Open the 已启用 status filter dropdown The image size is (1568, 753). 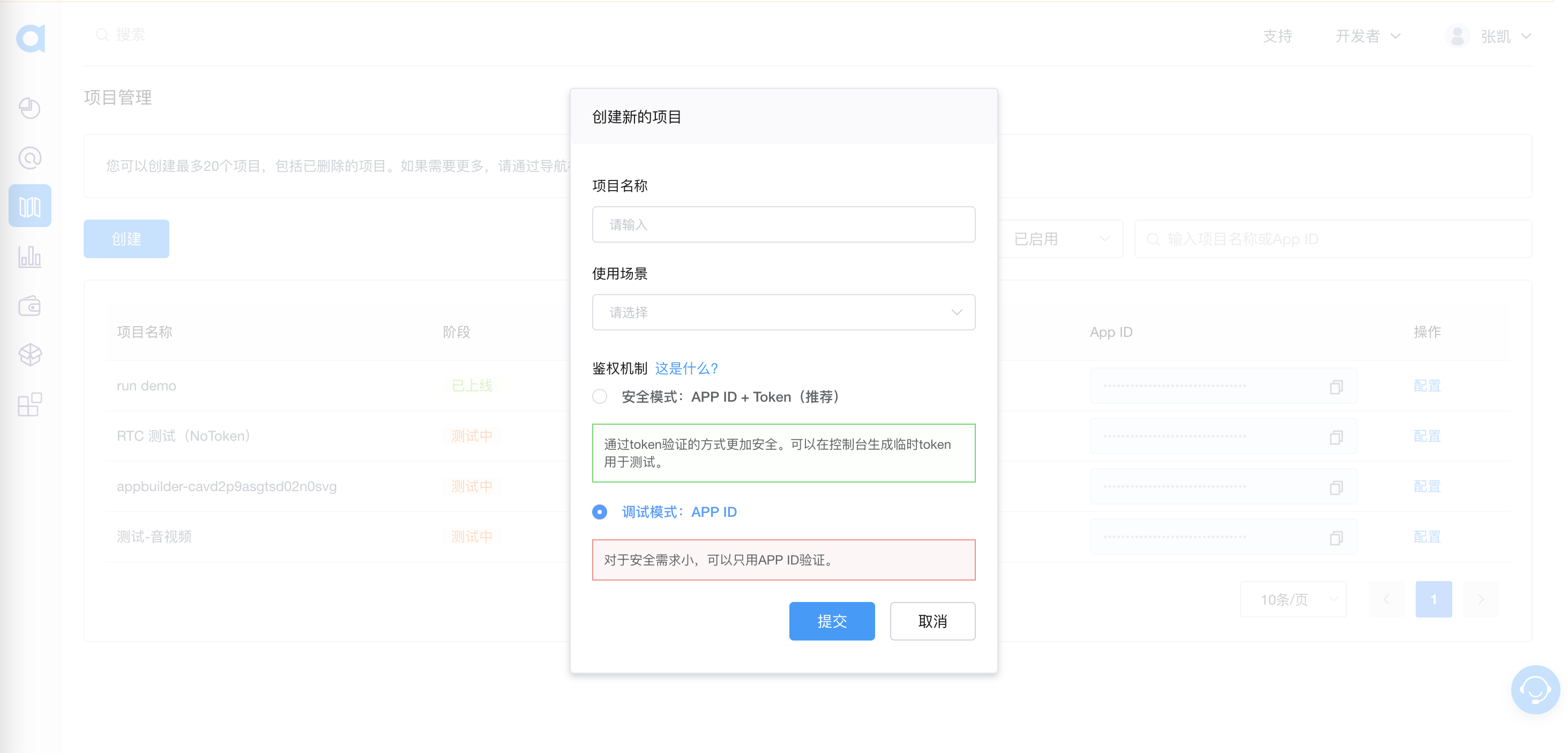1061,239
